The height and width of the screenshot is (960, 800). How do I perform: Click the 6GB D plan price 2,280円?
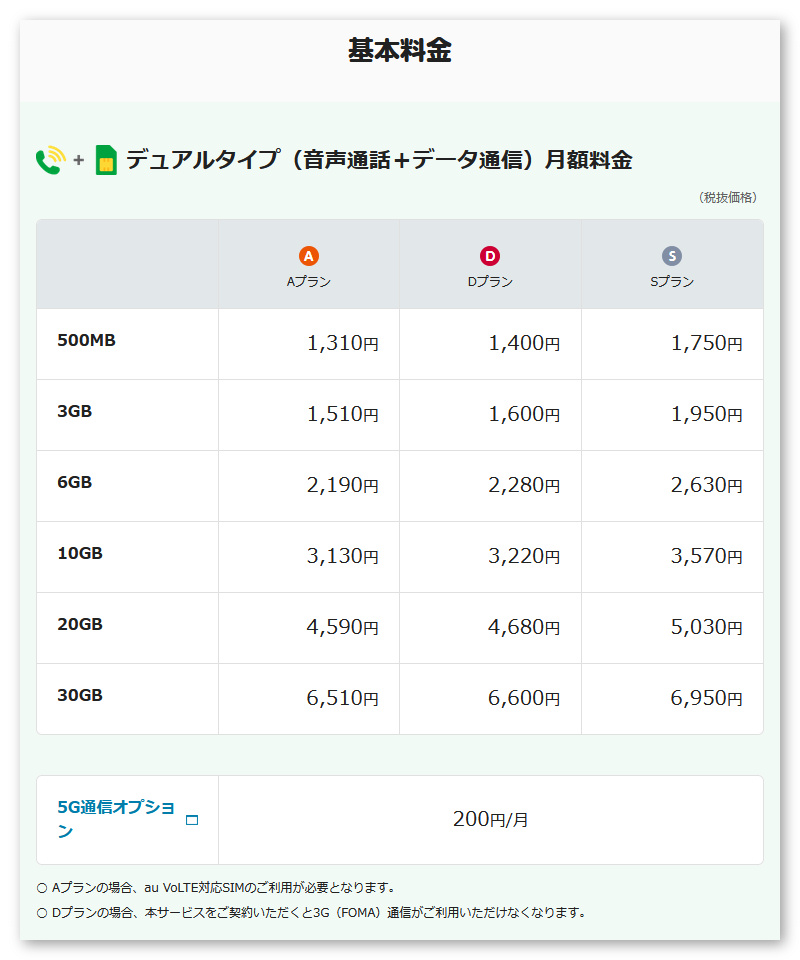(524, 485)
